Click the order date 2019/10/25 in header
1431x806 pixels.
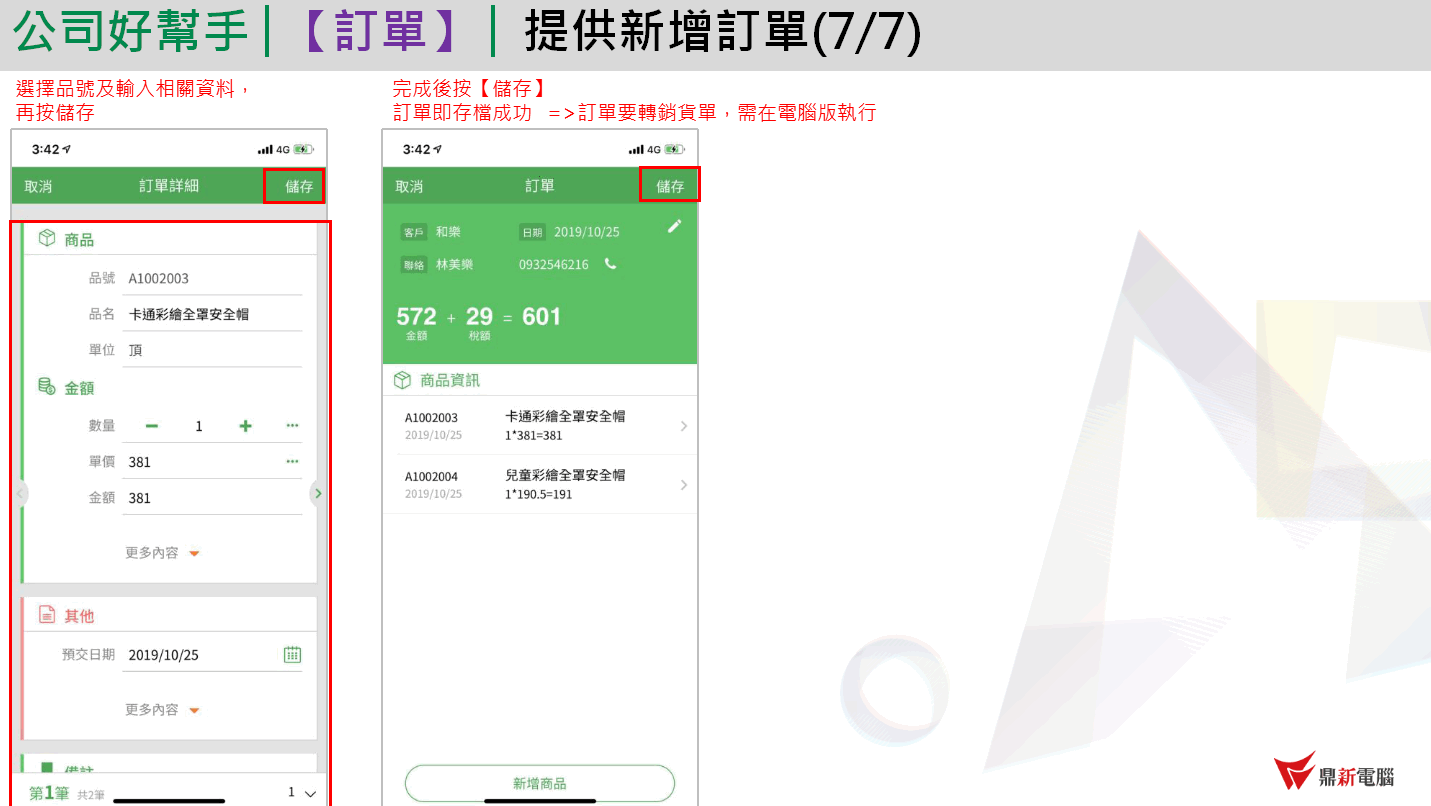click(587, 232)
